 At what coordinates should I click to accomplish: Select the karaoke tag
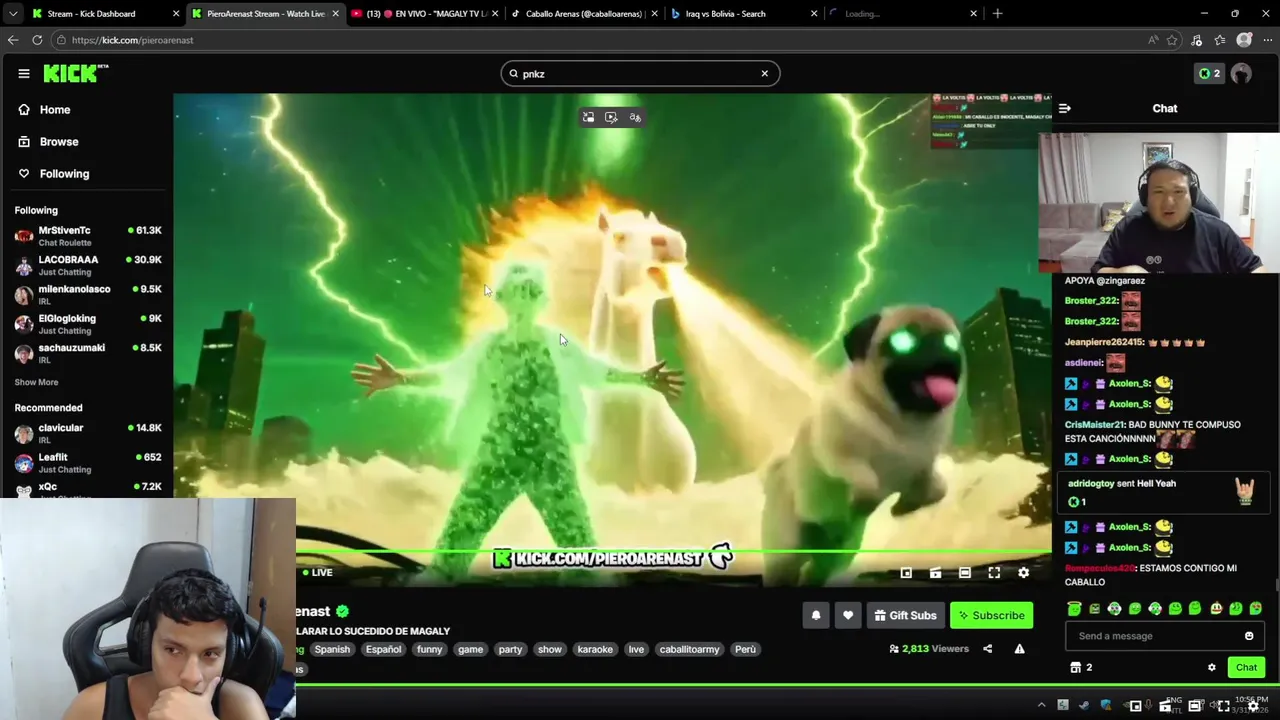(595, 649)
